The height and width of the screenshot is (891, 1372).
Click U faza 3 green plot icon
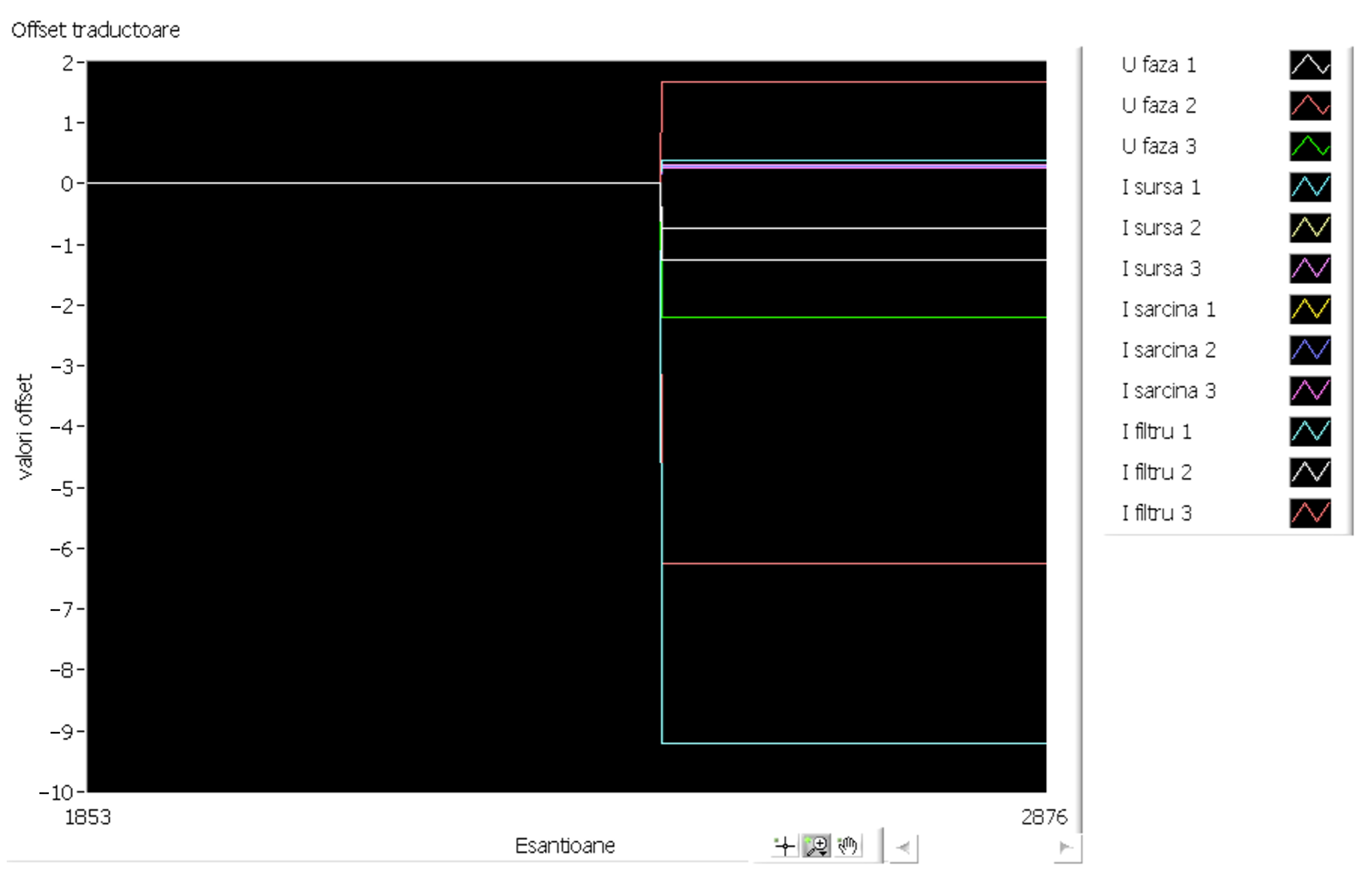pyautogui.click(x=1310, y=146)
